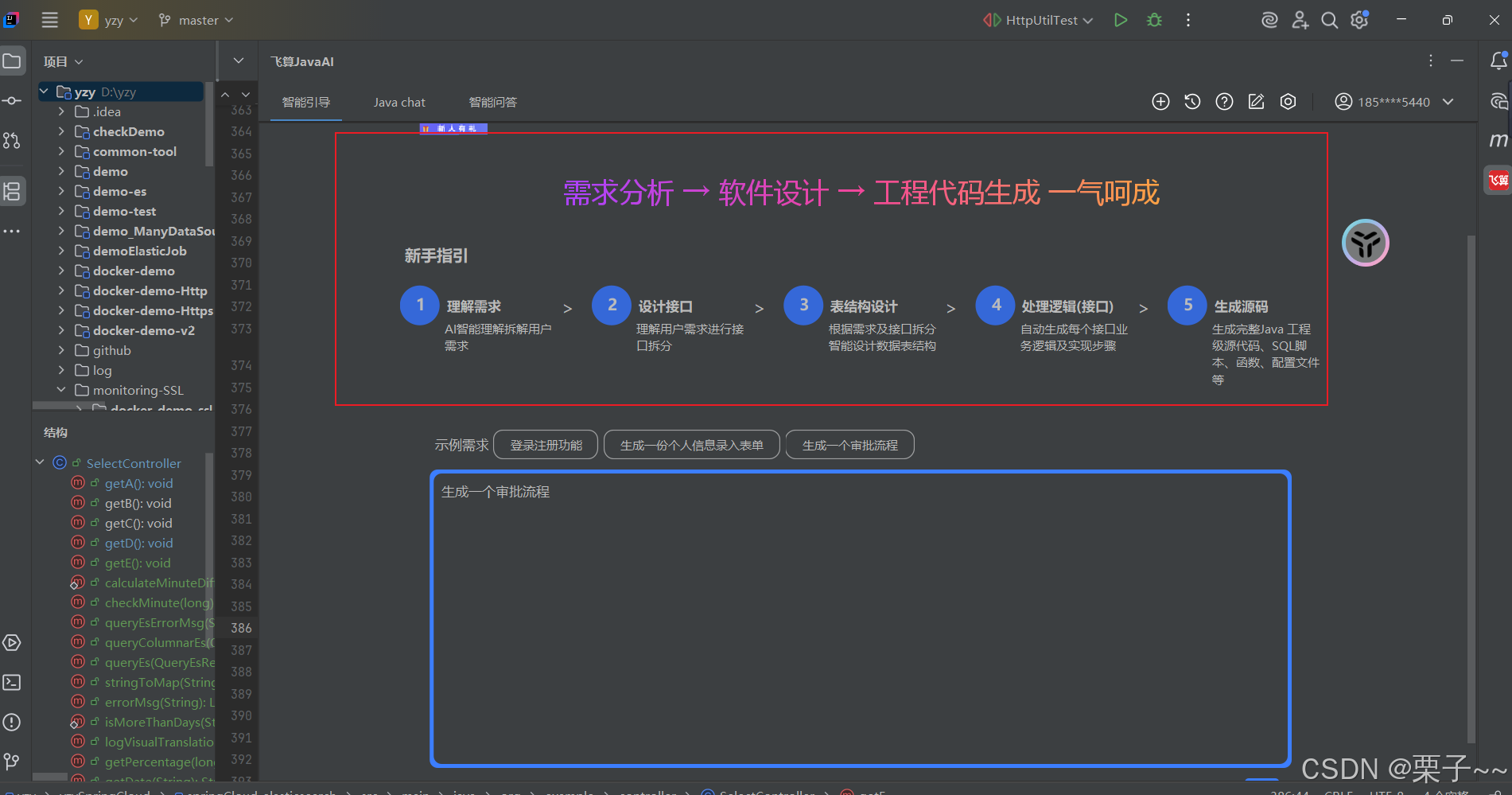Select the demo-es folder
This screenshot has height=795, width=1512.
(x=119, y=191)
